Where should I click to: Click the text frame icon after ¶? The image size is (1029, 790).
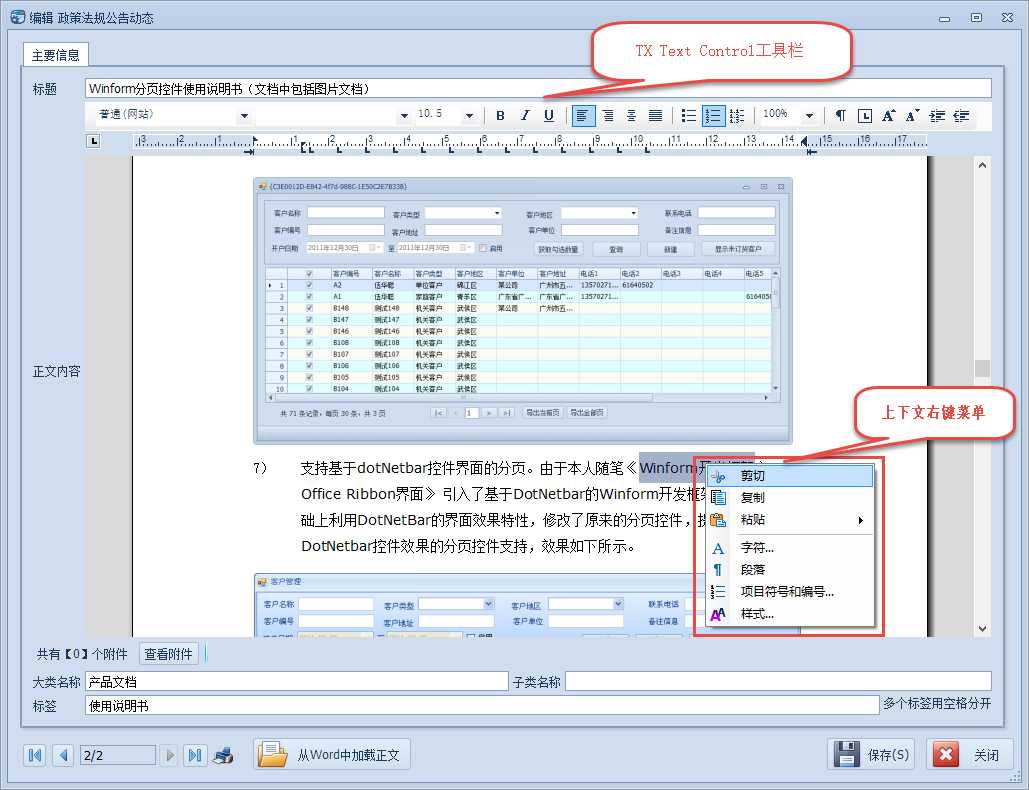(865, 116)
